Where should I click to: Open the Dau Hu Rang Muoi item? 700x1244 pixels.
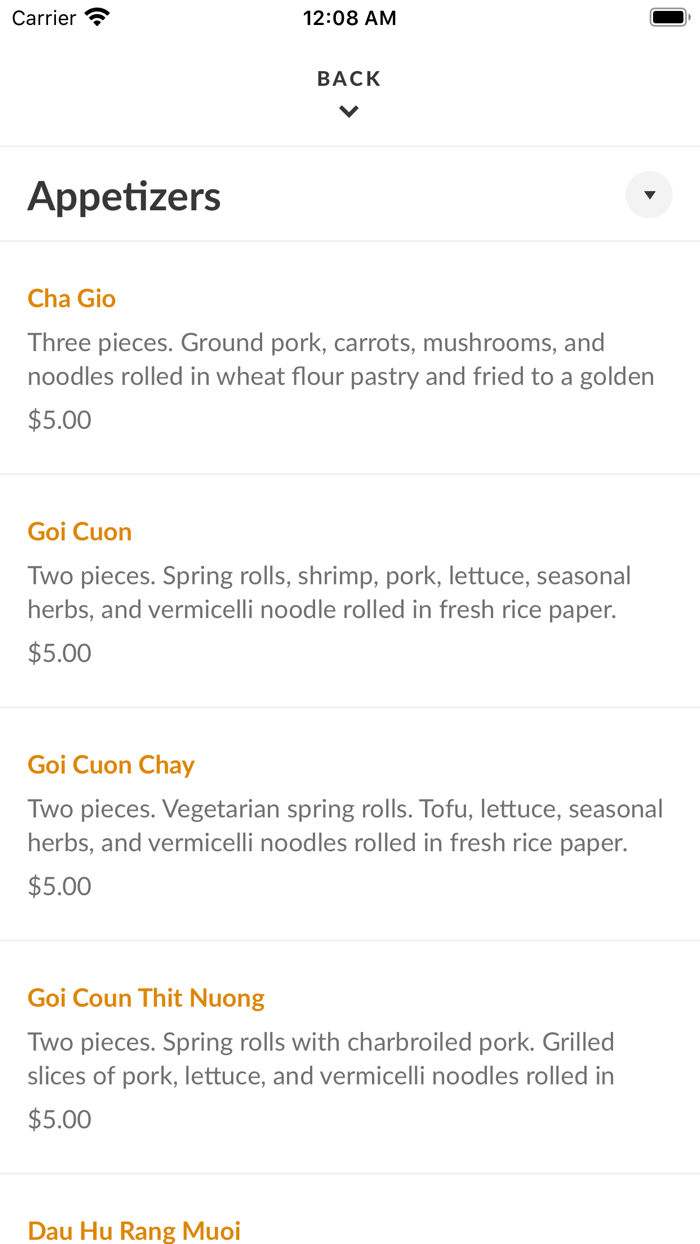(x=134, y=1231)
